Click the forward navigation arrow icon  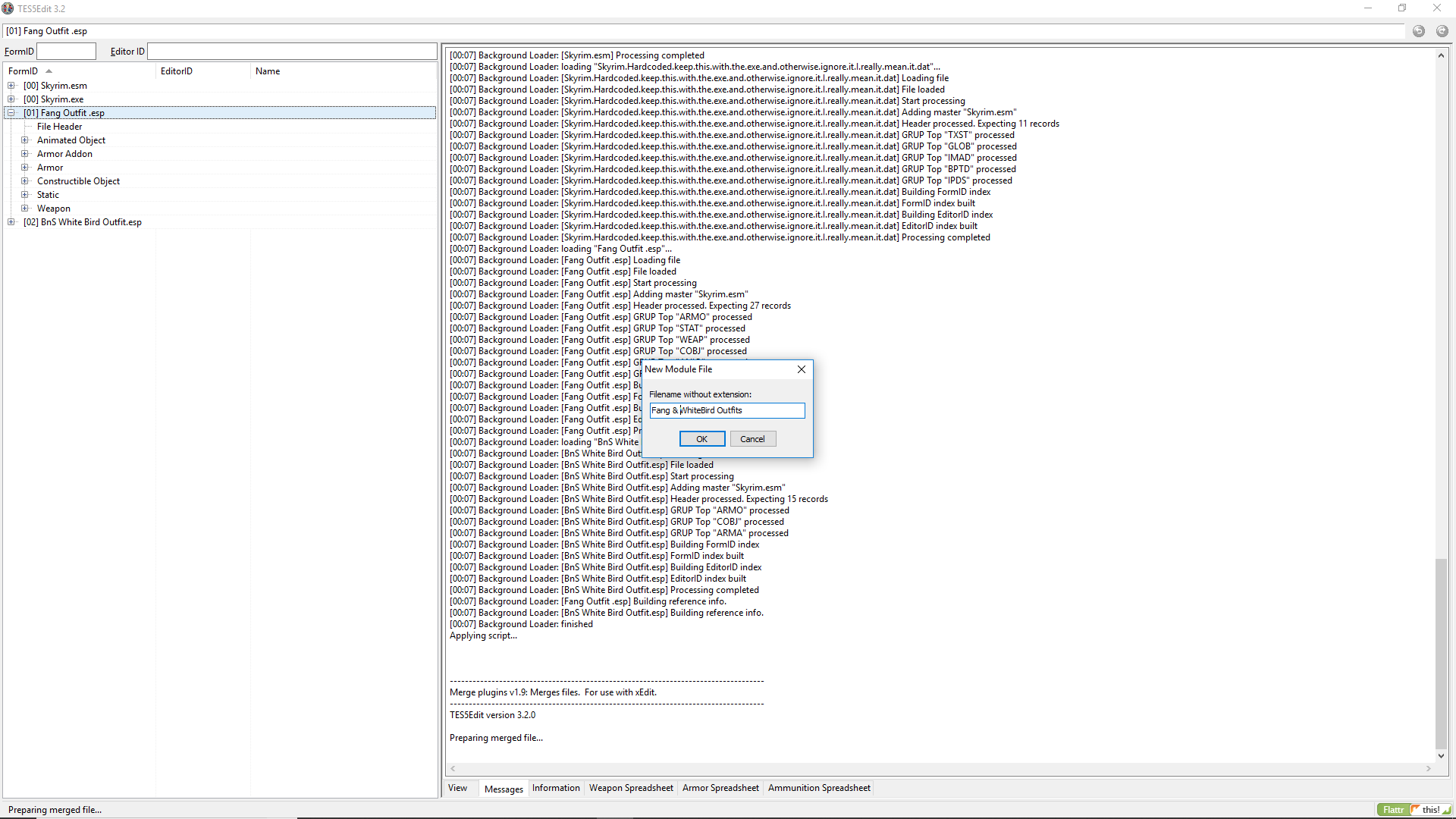pyautogui.click(x=1442, y=31)
